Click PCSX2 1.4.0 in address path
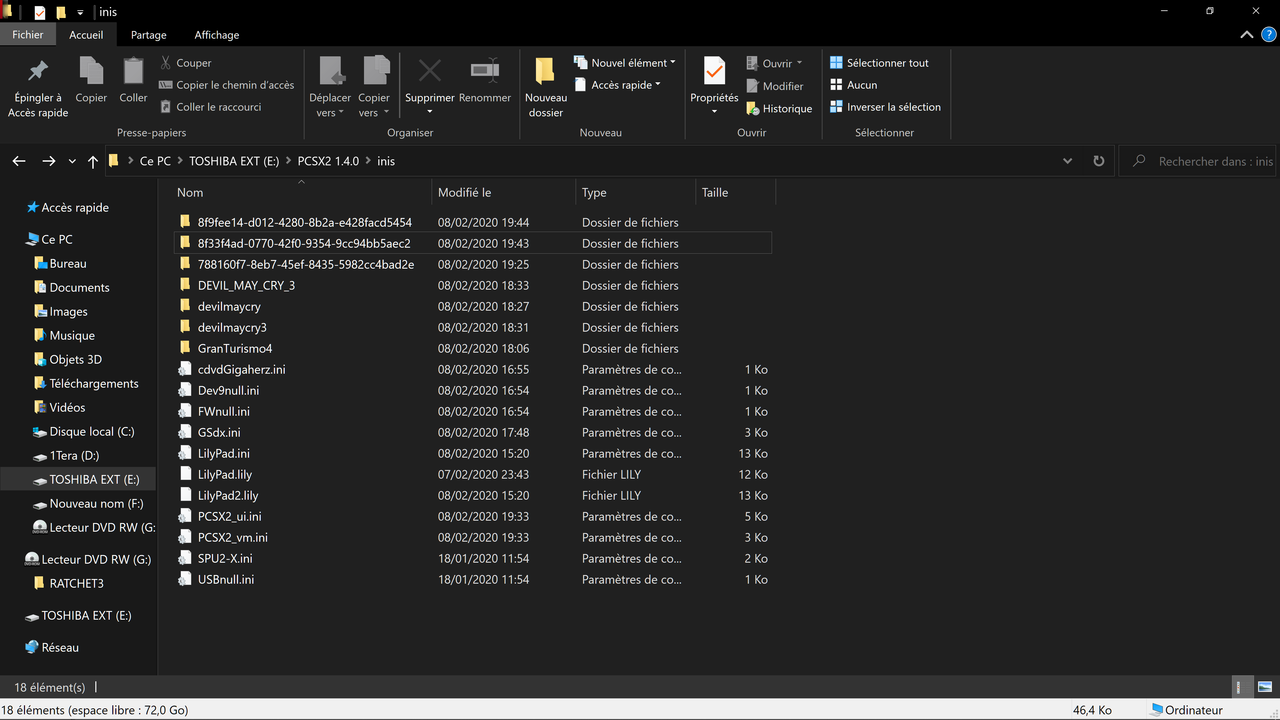This screenshot has height=720, width=1280. (328, 161)
